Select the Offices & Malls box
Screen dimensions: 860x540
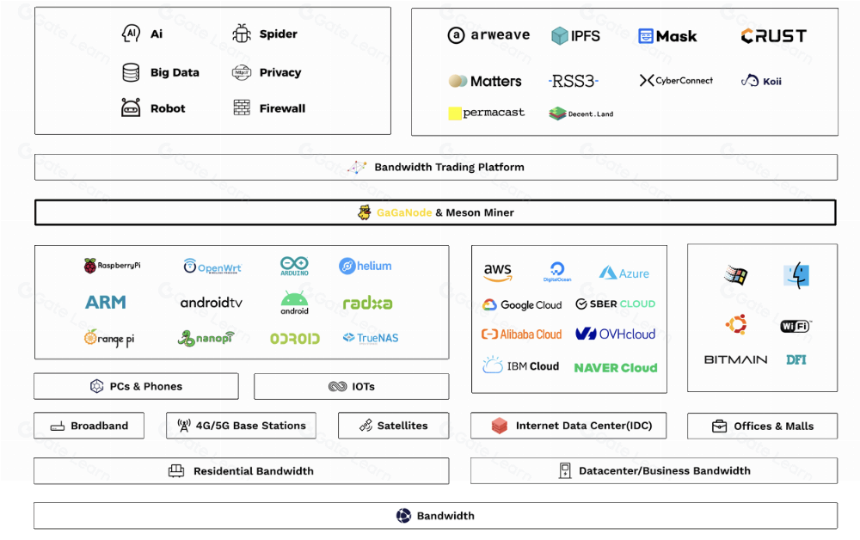pos(762,427)
